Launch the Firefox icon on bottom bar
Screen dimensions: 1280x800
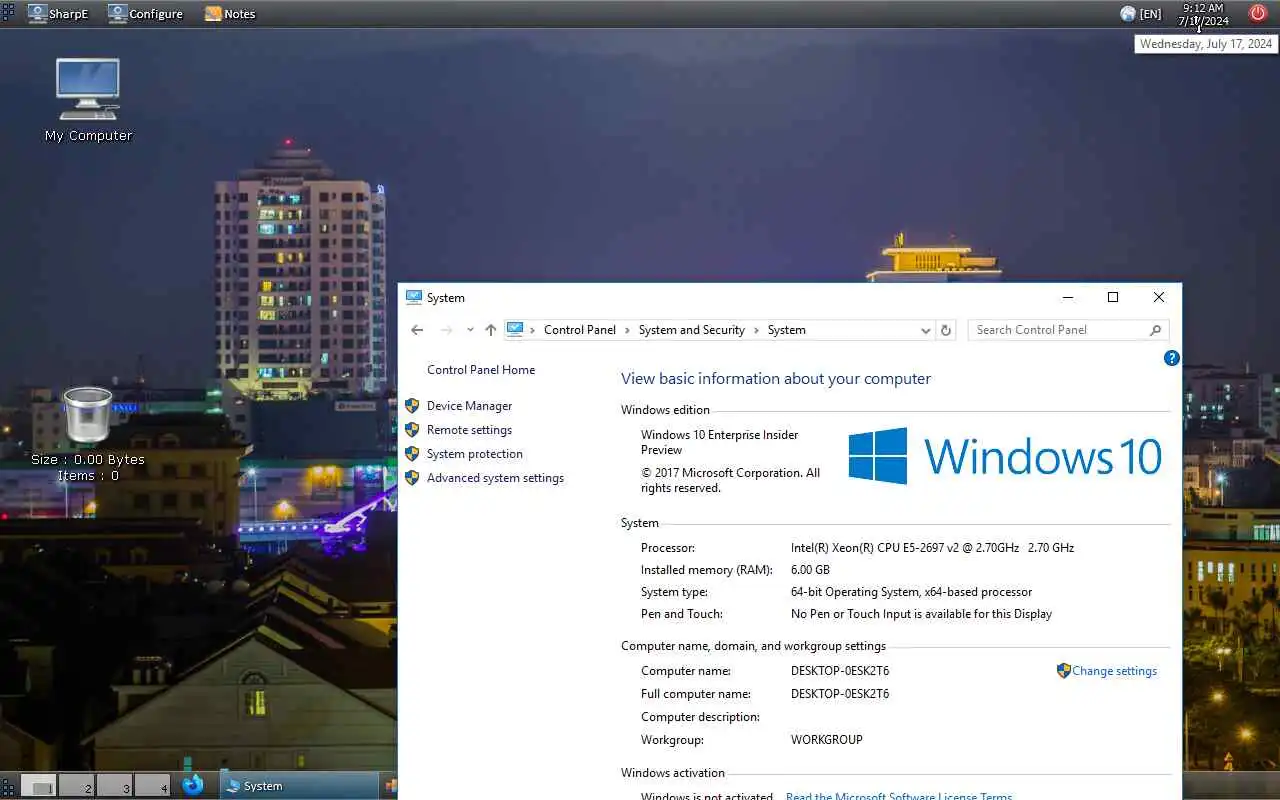(193, 785)
